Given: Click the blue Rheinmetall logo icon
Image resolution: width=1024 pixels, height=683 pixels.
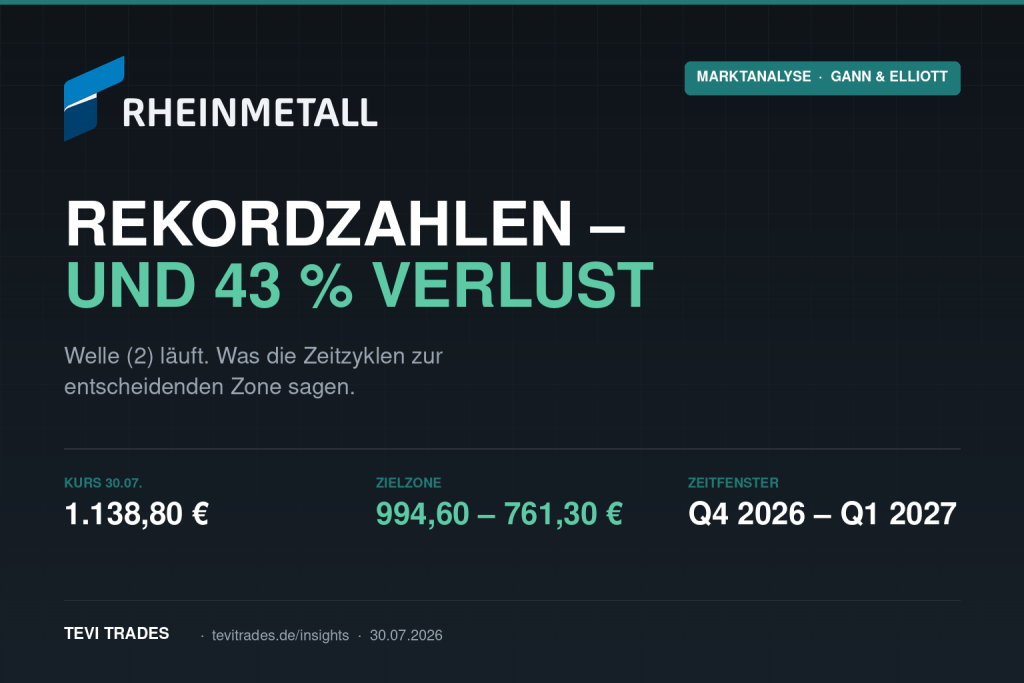Looking at the screenshot, I should [94, 99].
